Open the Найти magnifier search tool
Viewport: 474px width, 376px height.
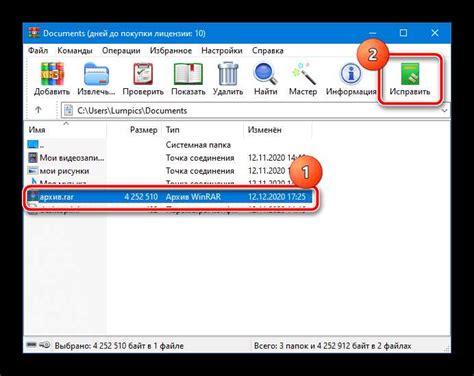265,74
